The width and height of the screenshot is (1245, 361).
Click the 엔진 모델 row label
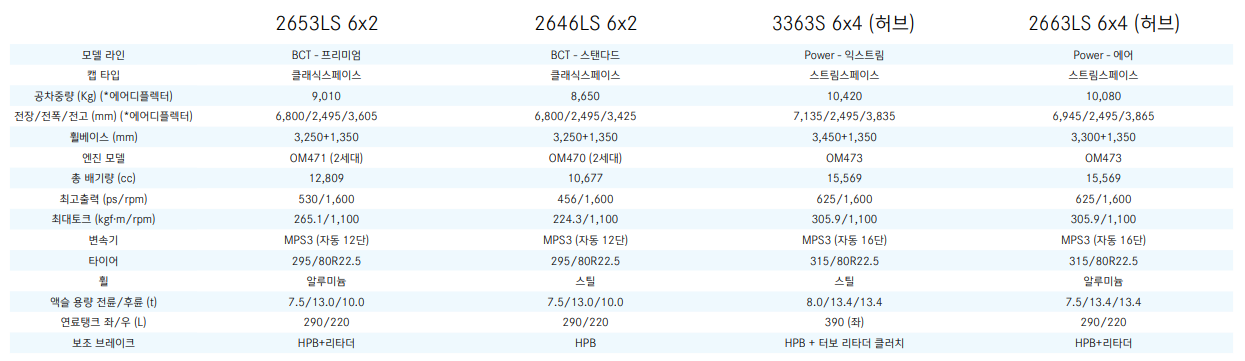tap(104, 158)
